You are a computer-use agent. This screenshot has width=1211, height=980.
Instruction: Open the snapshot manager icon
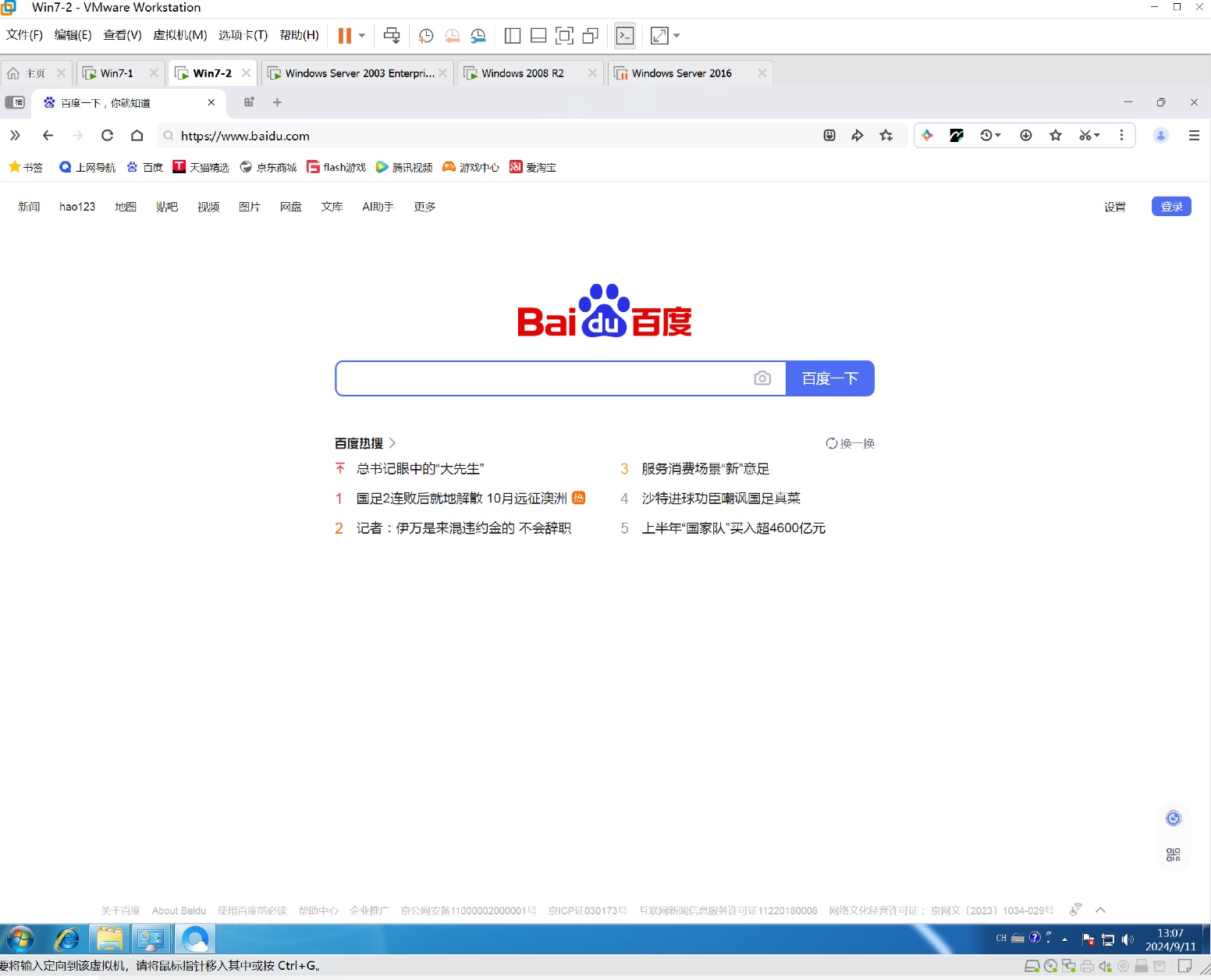click(478, 35)
